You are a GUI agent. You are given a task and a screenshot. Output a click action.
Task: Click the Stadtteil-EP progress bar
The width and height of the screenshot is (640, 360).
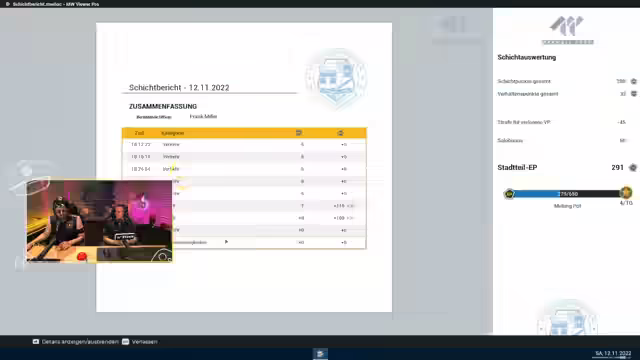pos(567,194)
